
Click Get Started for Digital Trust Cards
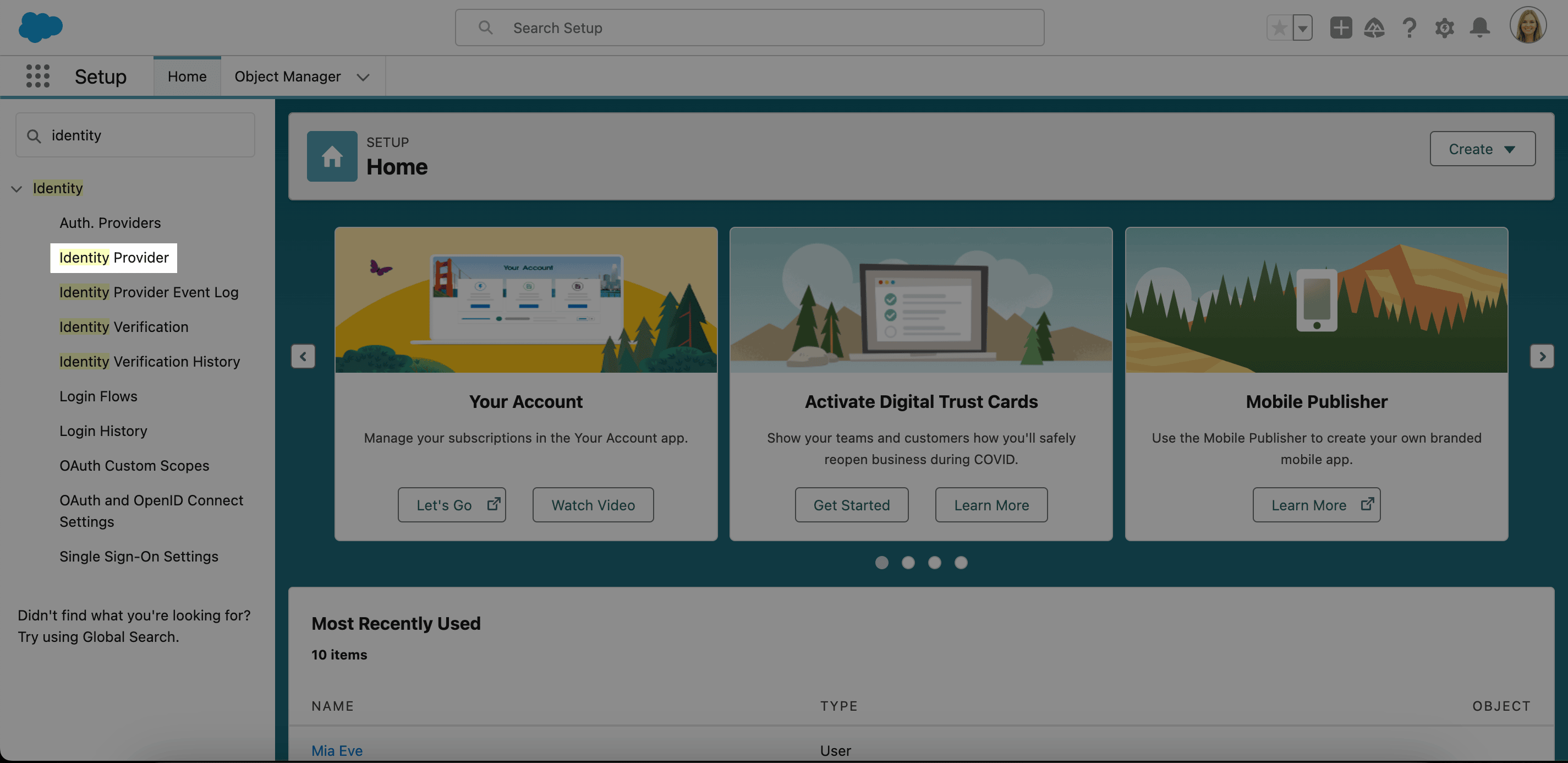point(852,505)
